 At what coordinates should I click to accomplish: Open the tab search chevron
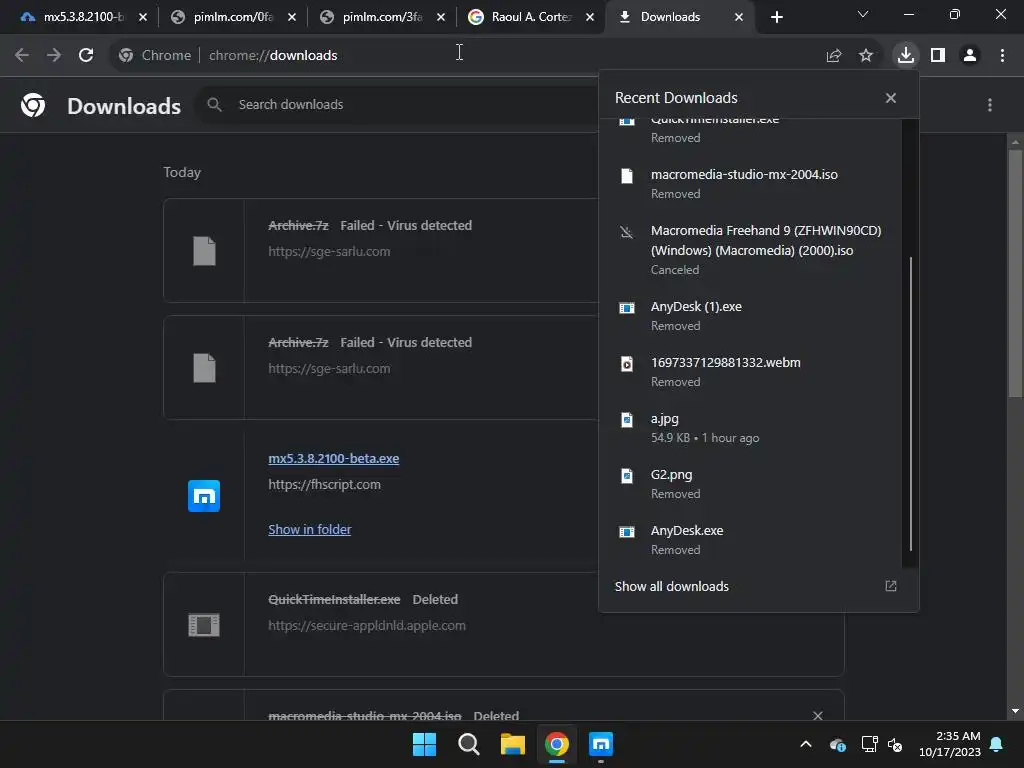pyautogui.click(x=863, y=14)
